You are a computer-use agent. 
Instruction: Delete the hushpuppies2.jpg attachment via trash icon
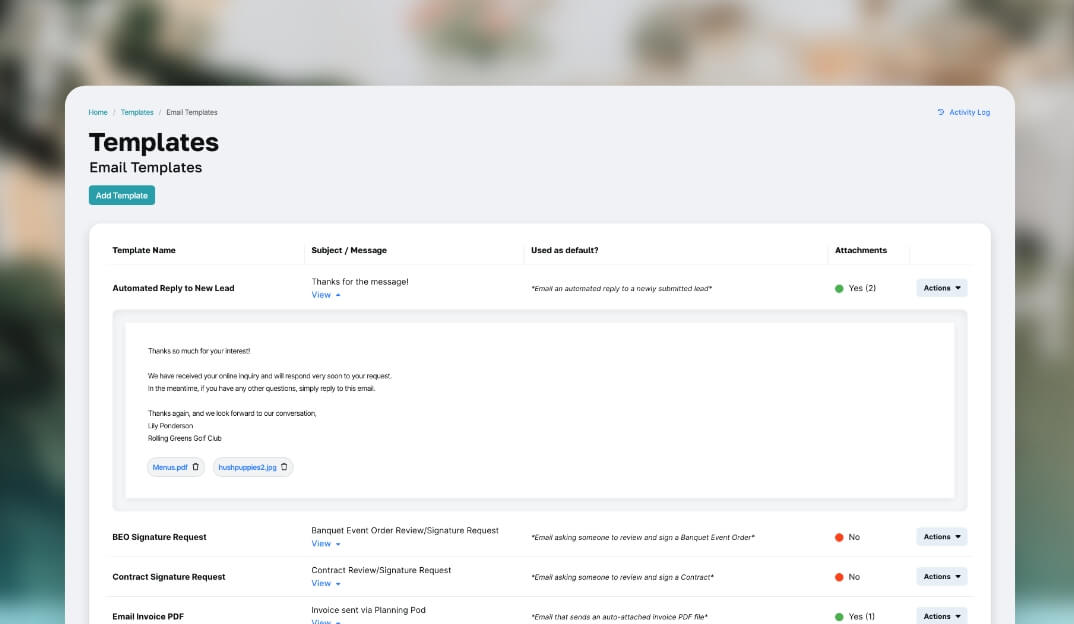coord(284,467)
